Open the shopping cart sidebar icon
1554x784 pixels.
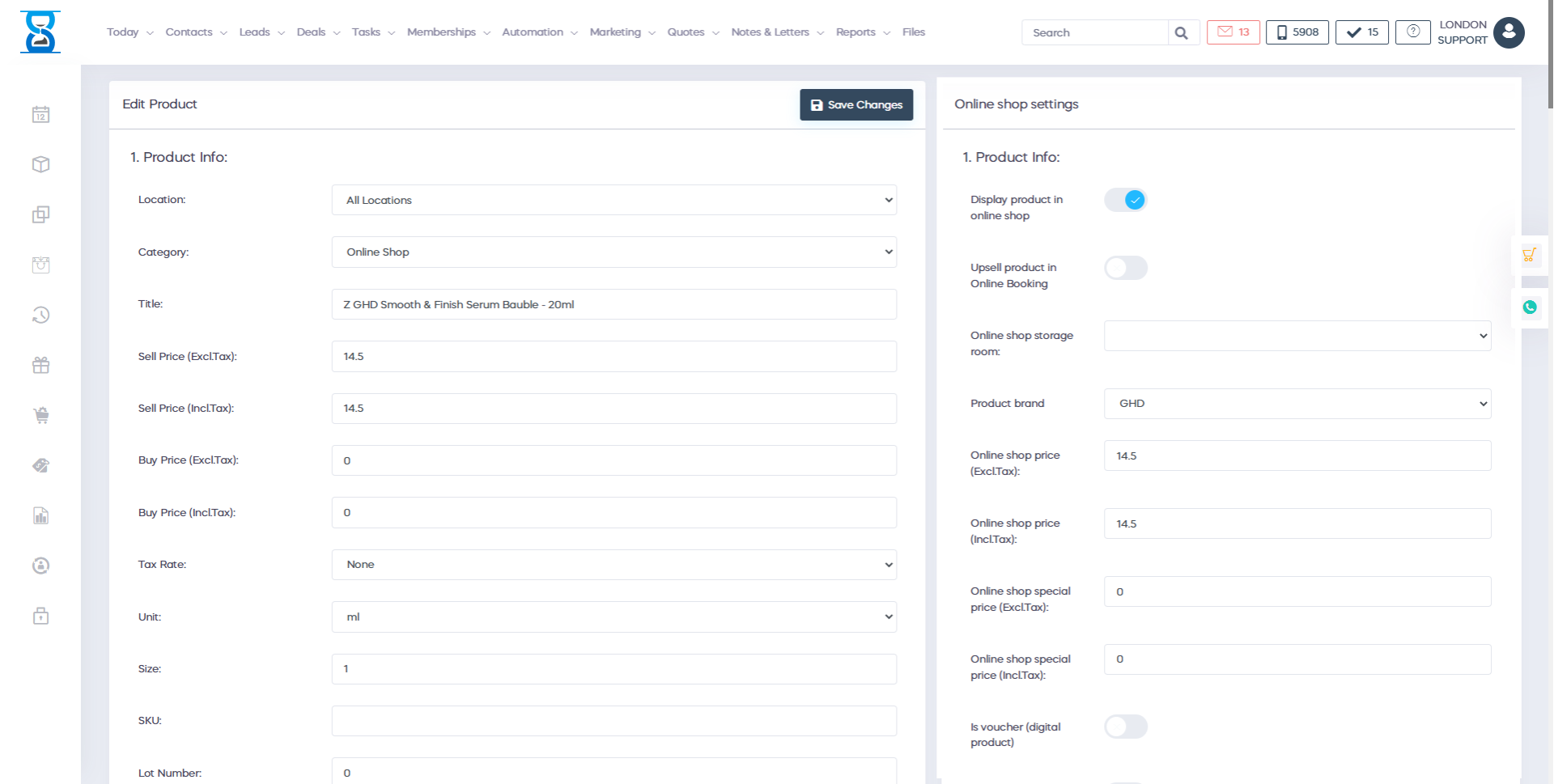click(x=40, y=416)
